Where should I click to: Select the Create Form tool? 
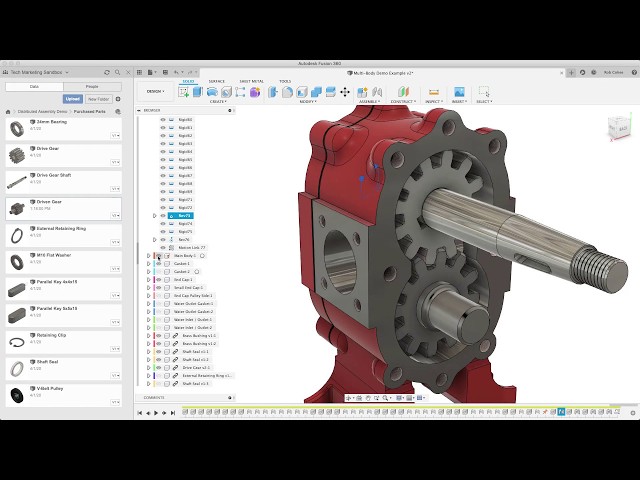pos(255,92)
